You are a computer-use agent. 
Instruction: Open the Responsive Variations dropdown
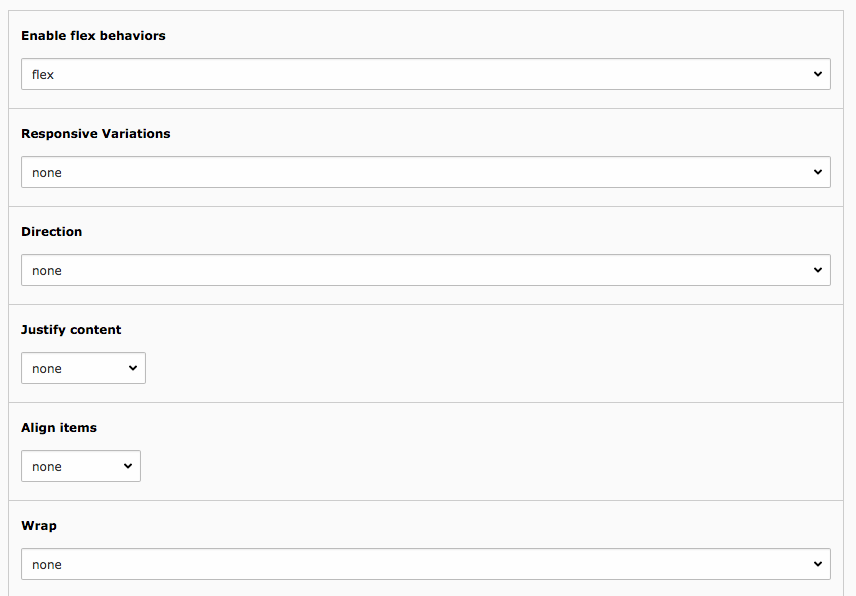[x=426, y=172]
